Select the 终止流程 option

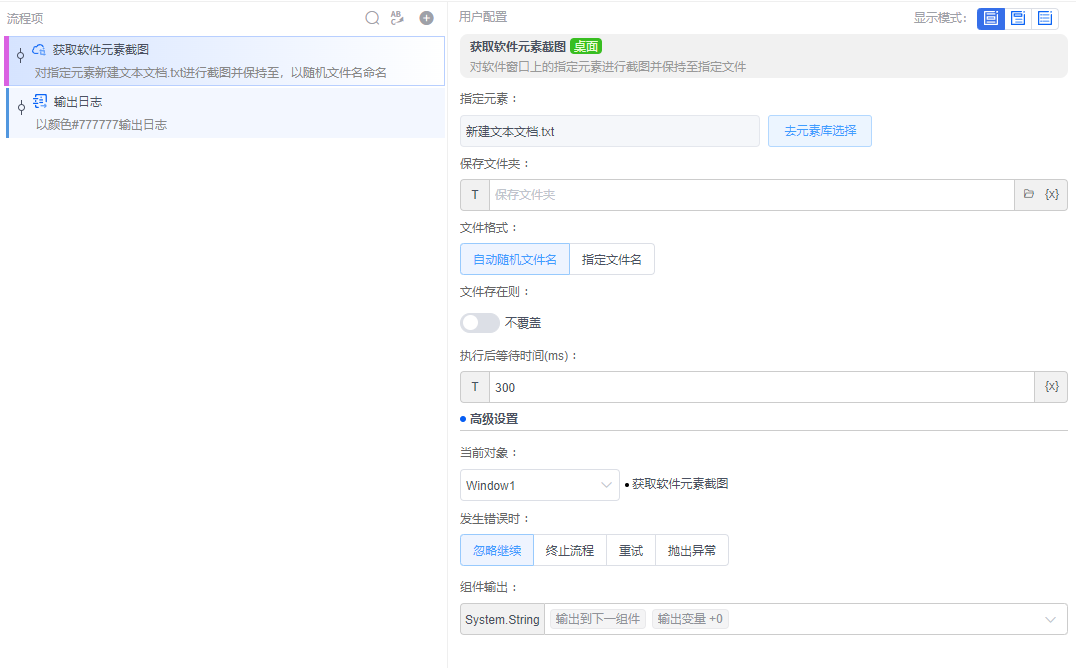[x=569, y=550]
